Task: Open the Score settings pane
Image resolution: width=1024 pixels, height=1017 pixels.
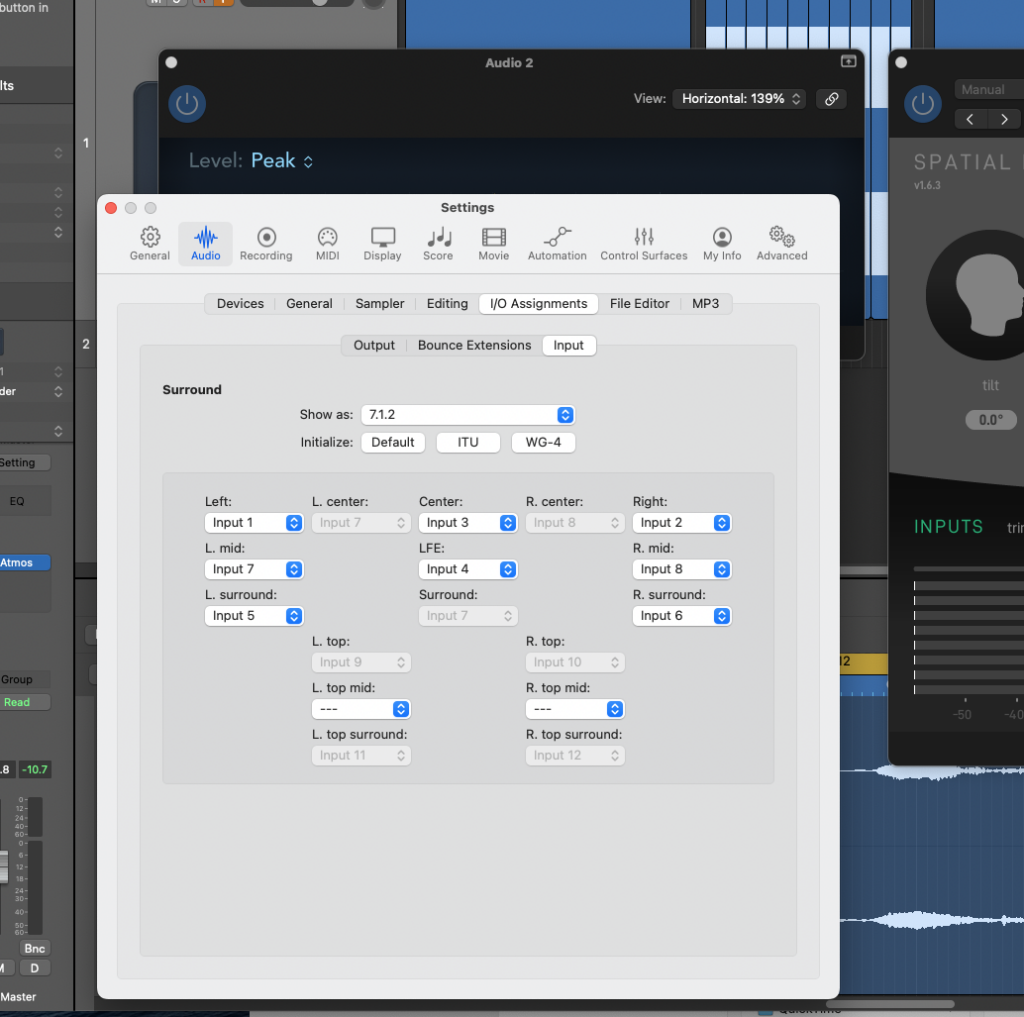Action: [x=438, y=243]
